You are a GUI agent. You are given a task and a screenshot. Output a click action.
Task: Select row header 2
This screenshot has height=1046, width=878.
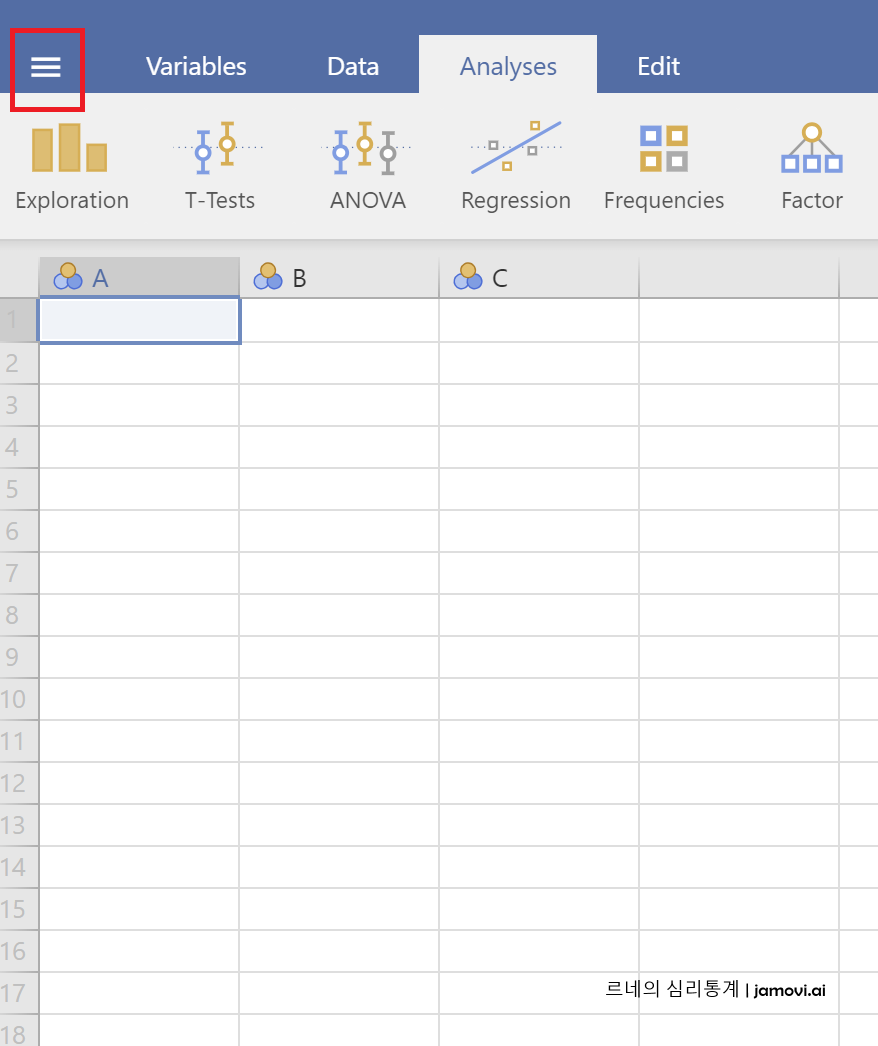(19, 363)
